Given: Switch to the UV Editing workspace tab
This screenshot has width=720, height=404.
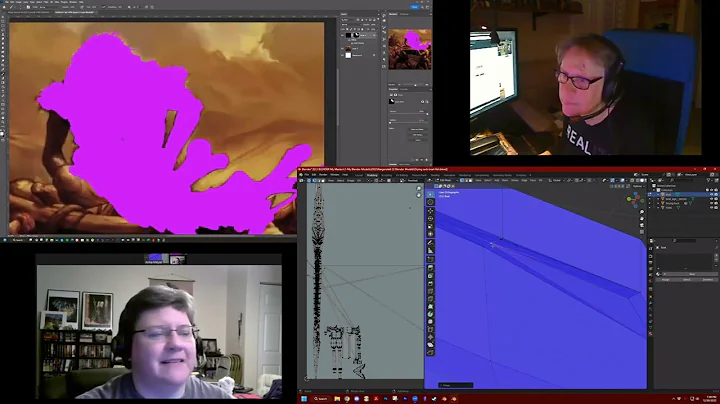Looking at the screenshot, I should pos(402,175).
